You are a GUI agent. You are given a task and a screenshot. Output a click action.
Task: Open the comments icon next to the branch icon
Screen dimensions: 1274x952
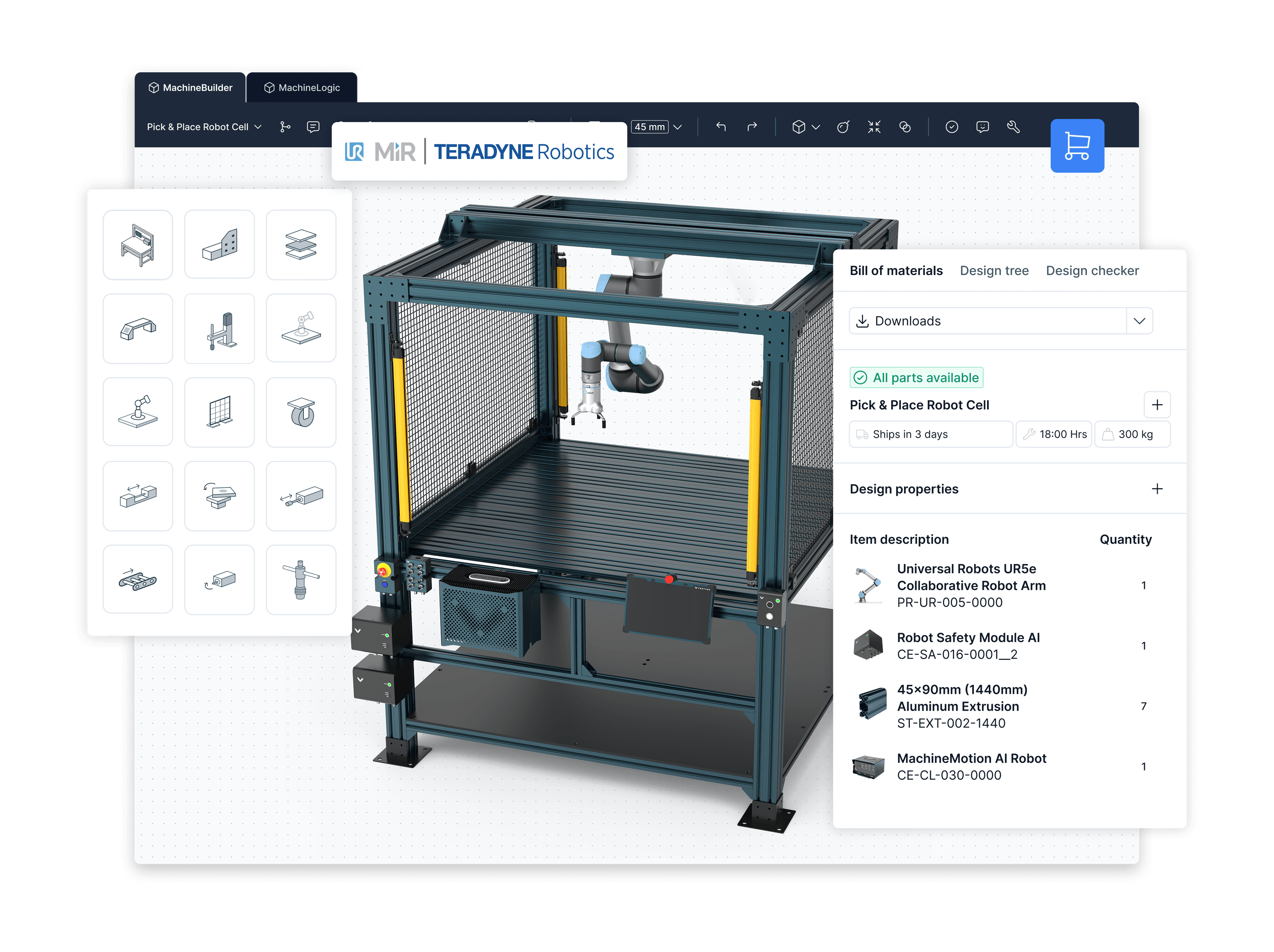click(313, 127)
